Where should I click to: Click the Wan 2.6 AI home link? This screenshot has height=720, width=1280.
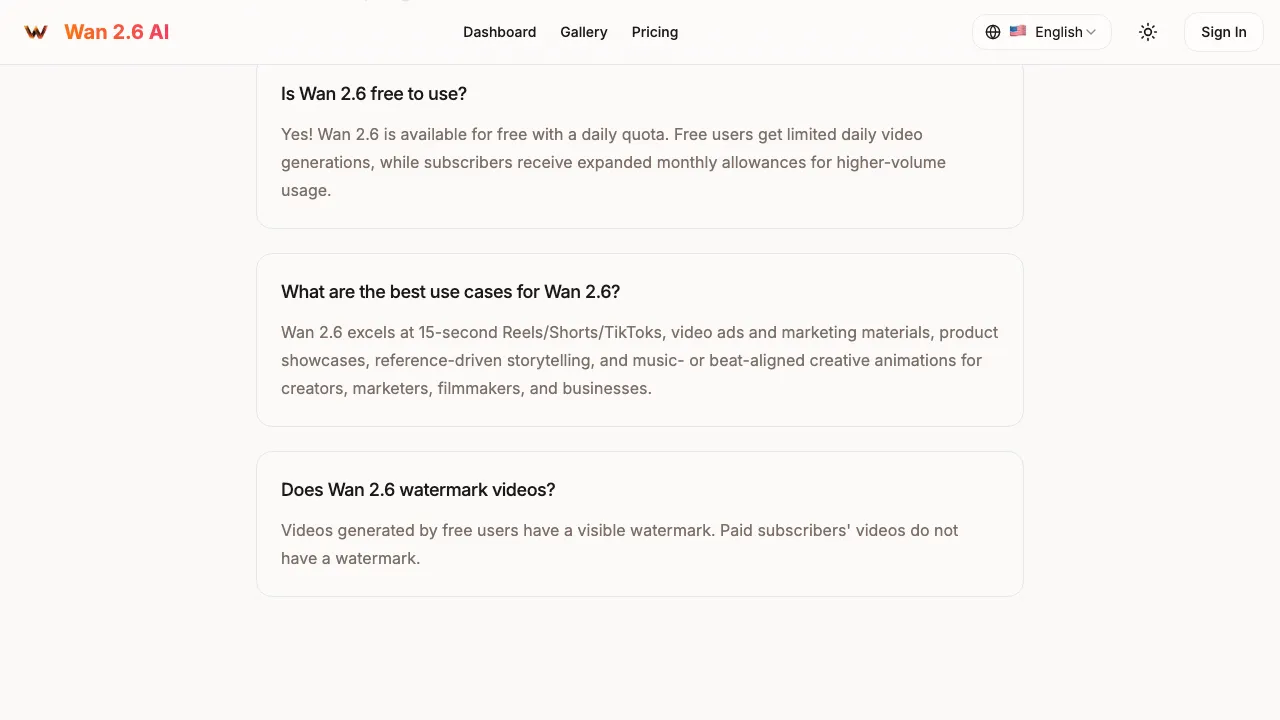pyautogui.click(x=116, y=31)
